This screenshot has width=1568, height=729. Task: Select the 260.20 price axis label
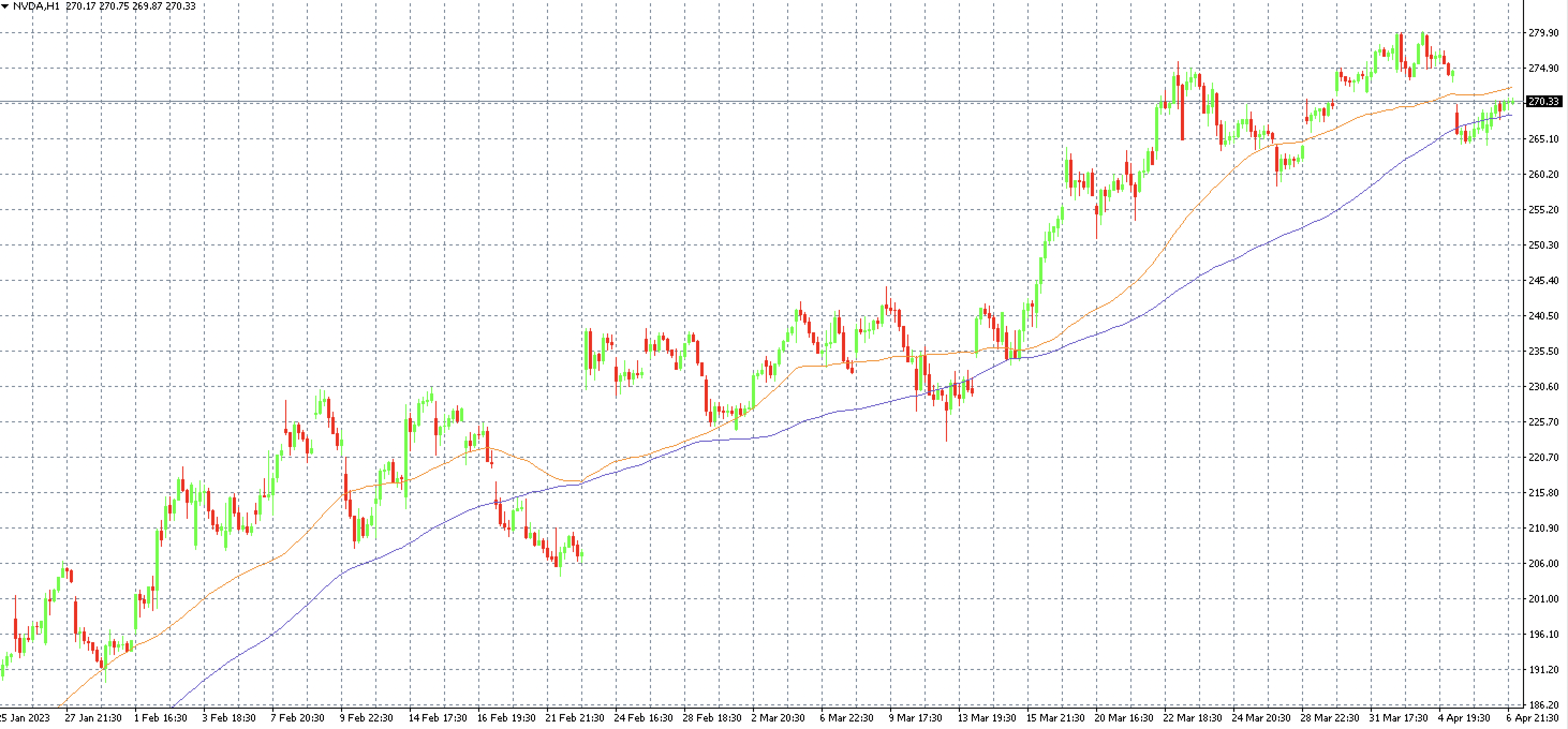click(1544, 174)
